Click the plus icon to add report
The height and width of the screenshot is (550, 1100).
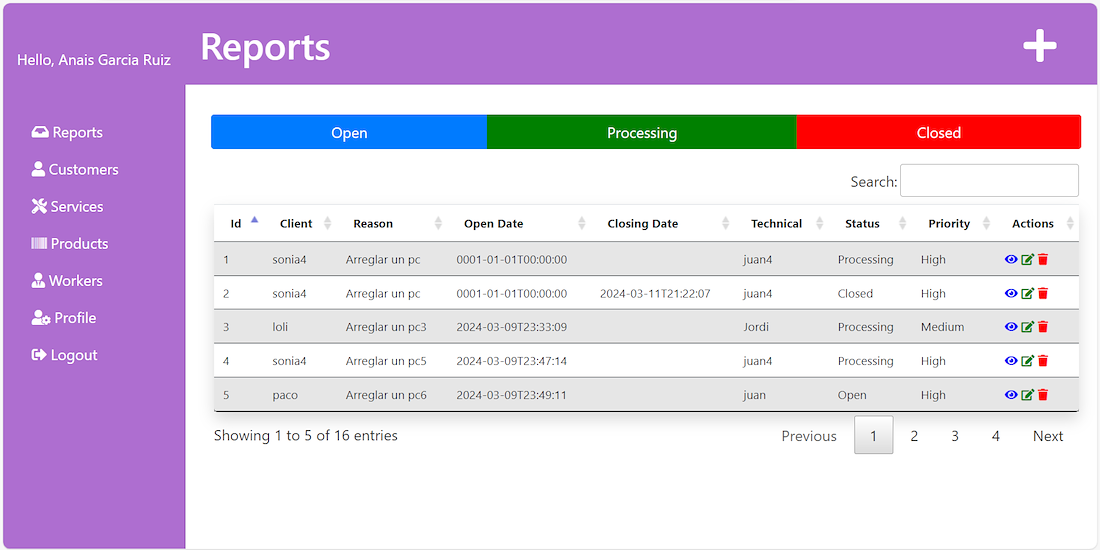point(1039,46)
